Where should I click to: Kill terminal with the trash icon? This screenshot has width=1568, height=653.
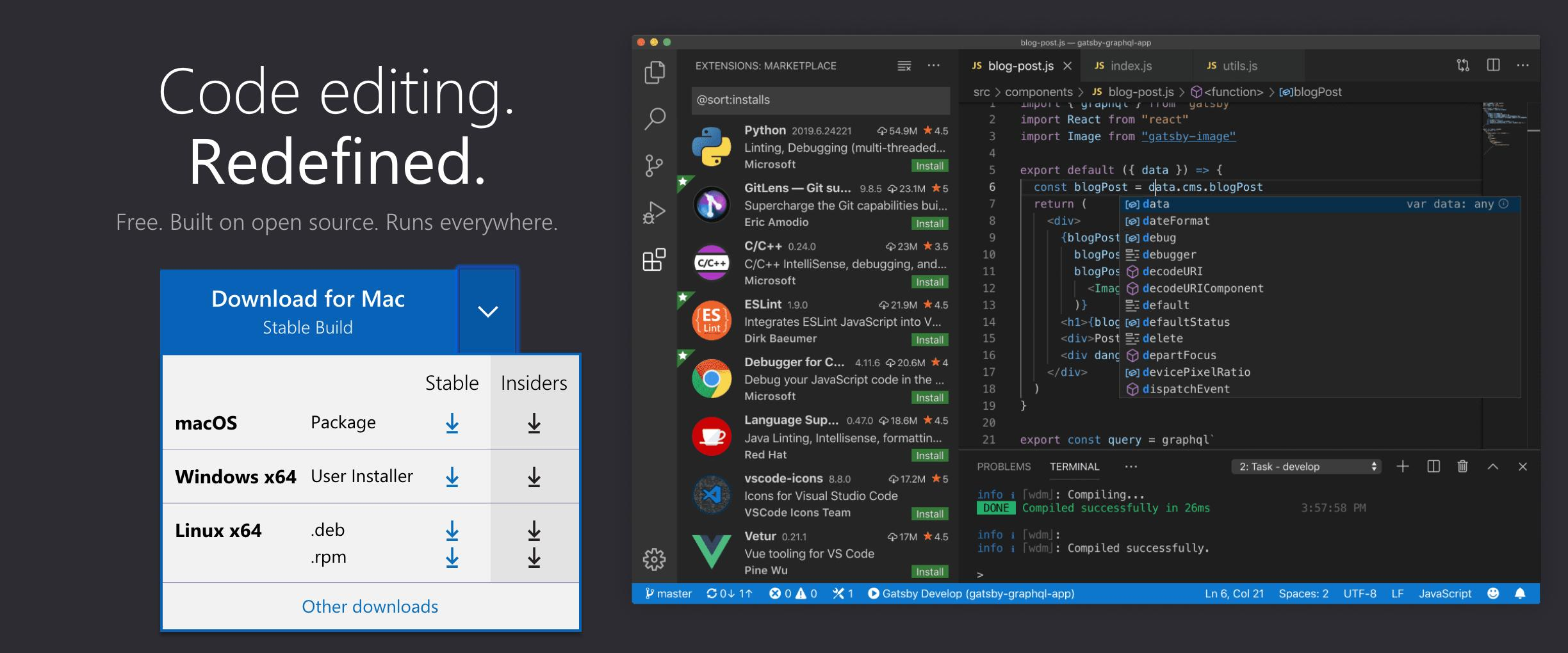1463,467
